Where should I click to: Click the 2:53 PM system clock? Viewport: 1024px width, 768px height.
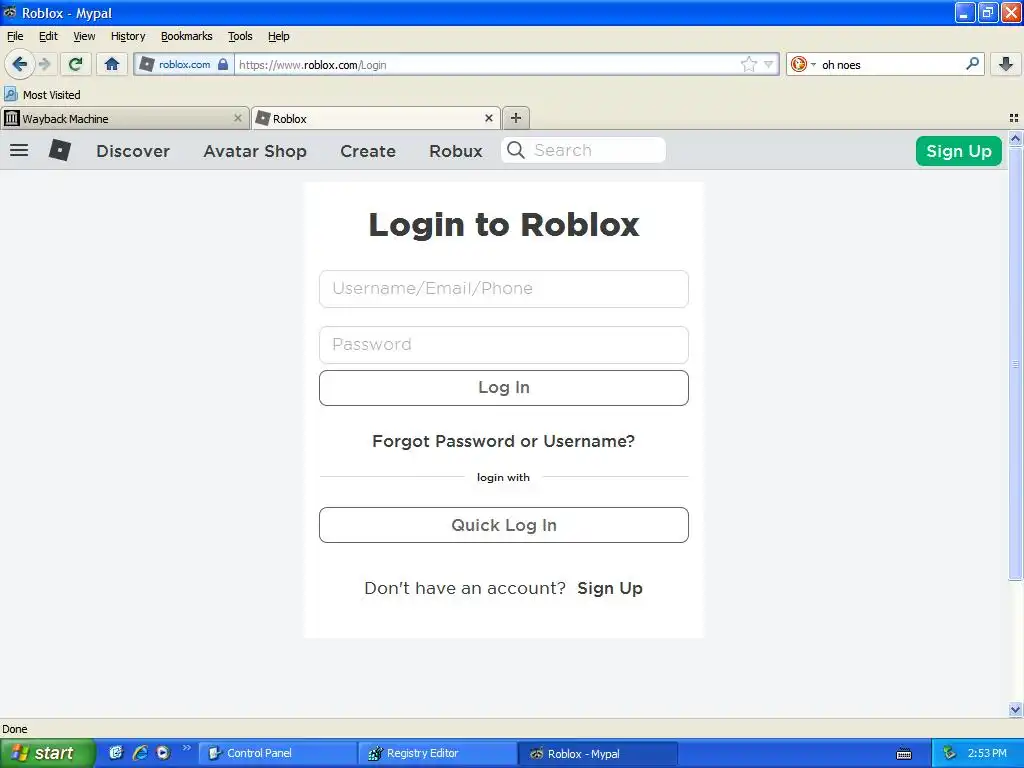click(987, 754)
